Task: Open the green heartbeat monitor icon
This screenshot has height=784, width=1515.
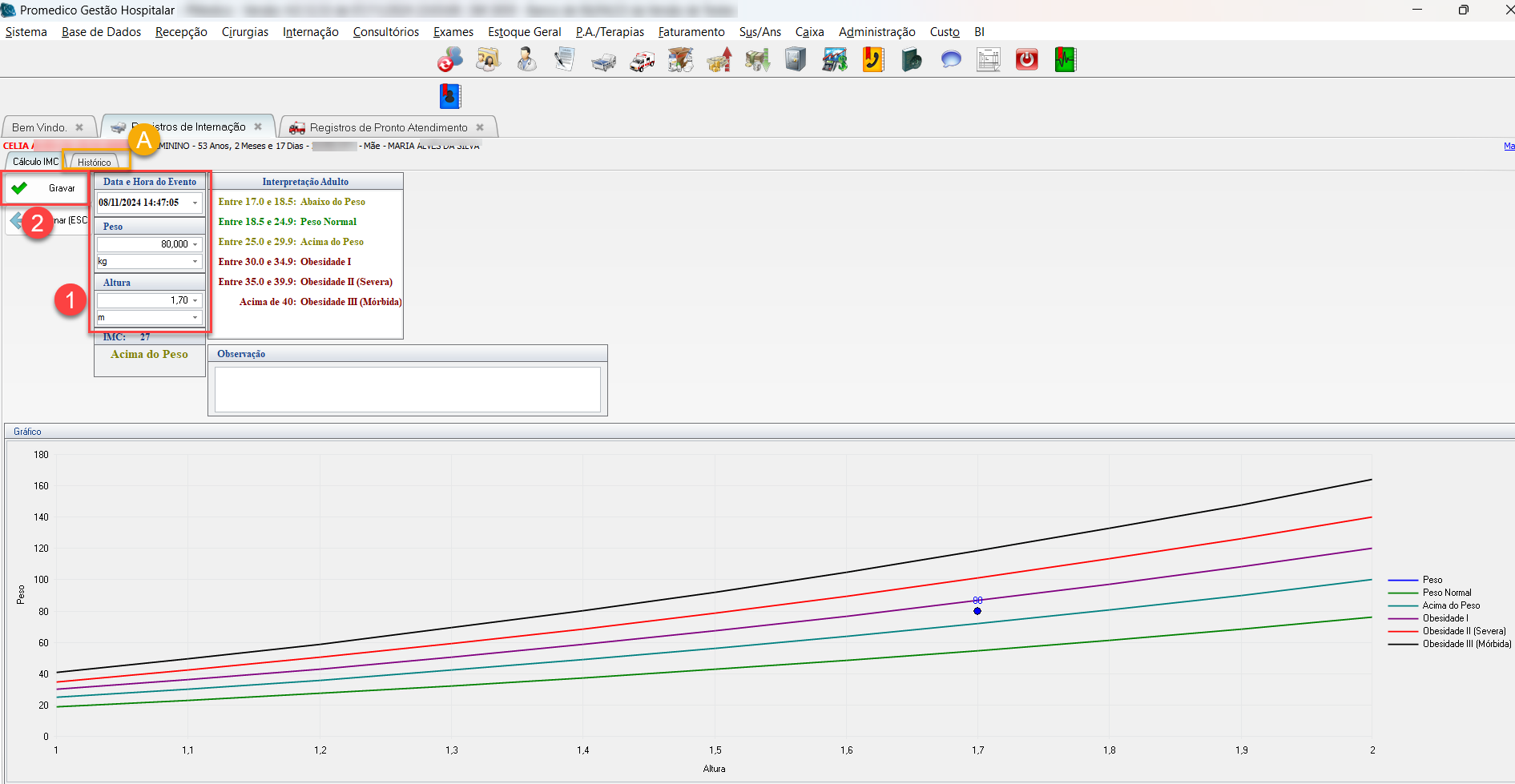Action: pyautogui.click(x=1065, y=60)
